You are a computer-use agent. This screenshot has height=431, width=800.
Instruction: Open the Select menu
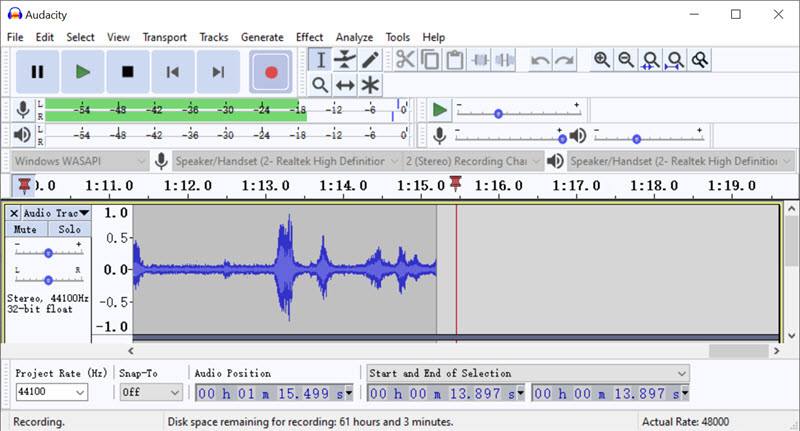[x=80, y=37]
